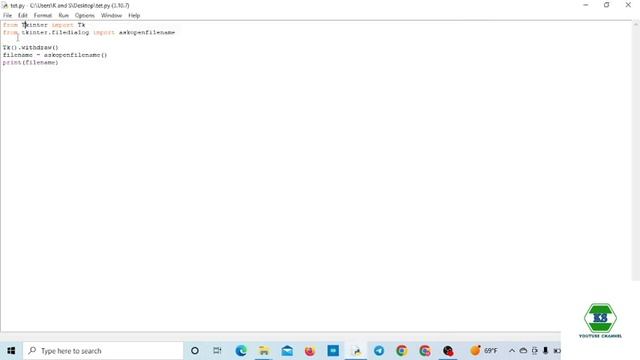Screen dimensions: 640x360
Task: Switch to the Python IDLE taskbar icon
Action: 356,351
